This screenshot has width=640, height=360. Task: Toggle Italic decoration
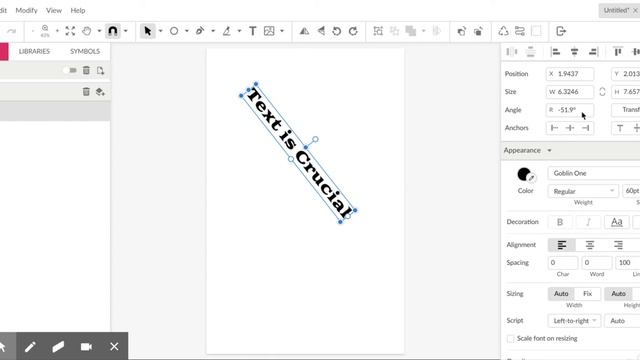[588, 222]
